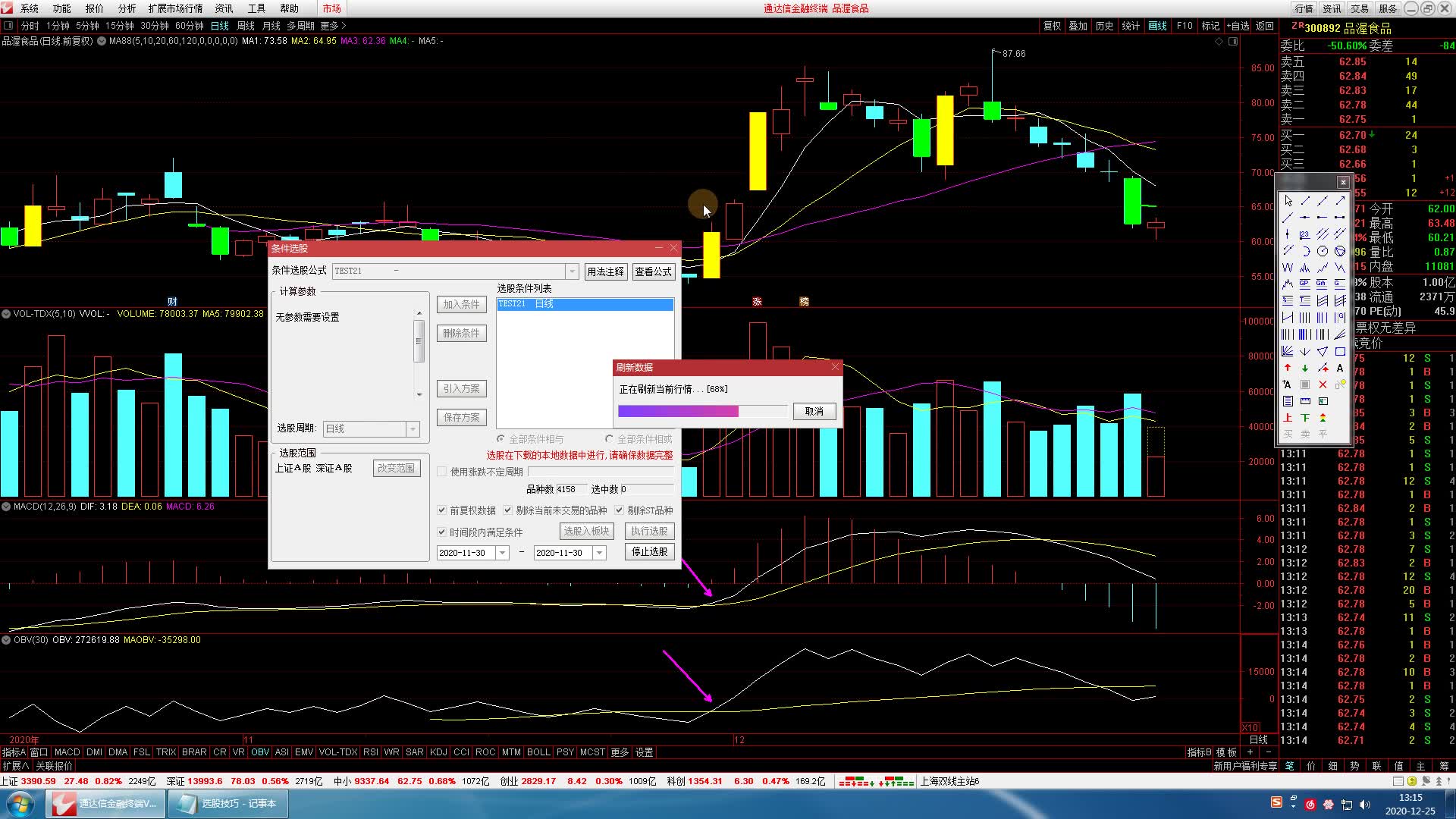Select the rectangle drawing tool
This screenshot has height=819, width=1456.
[x=1340, y=352]
